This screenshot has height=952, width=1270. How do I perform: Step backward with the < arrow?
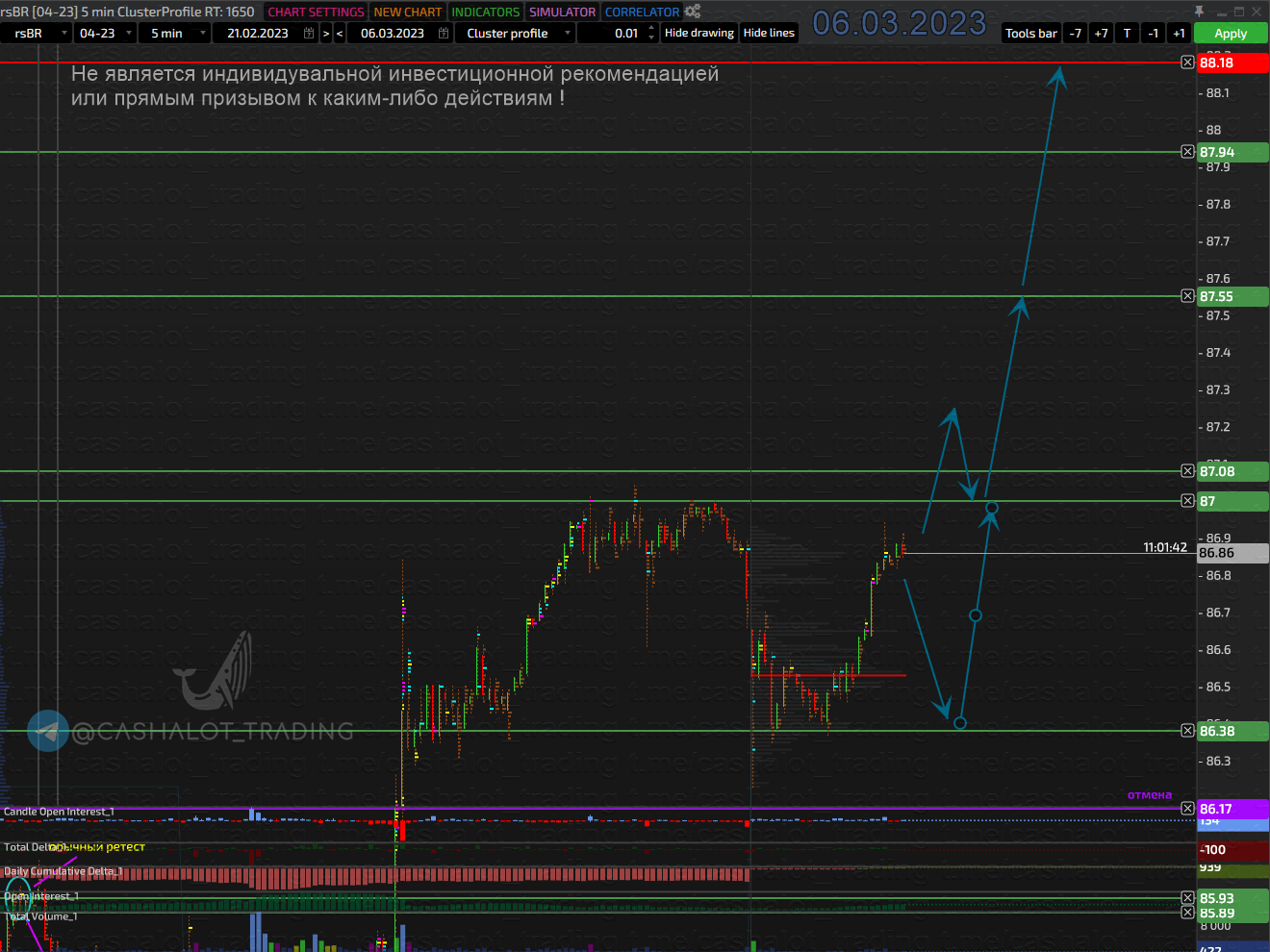coord(340,33)
